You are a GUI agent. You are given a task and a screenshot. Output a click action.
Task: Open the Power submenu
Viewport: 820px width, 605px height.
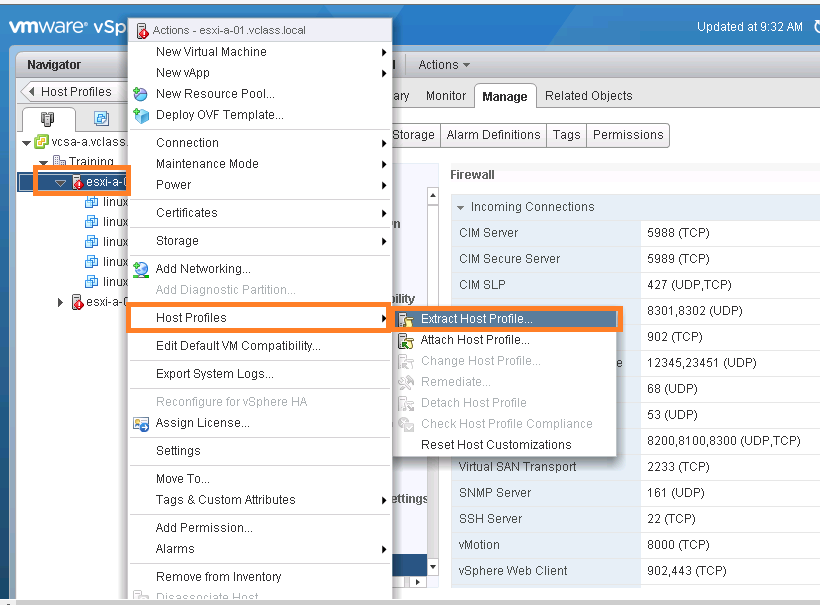pos(260,185)
